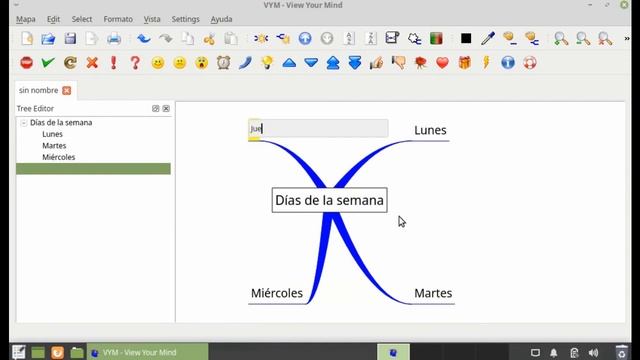640x360 pixels.
Task: Close the 'sin nombre' tab
Action: click(x=67, y=91)
